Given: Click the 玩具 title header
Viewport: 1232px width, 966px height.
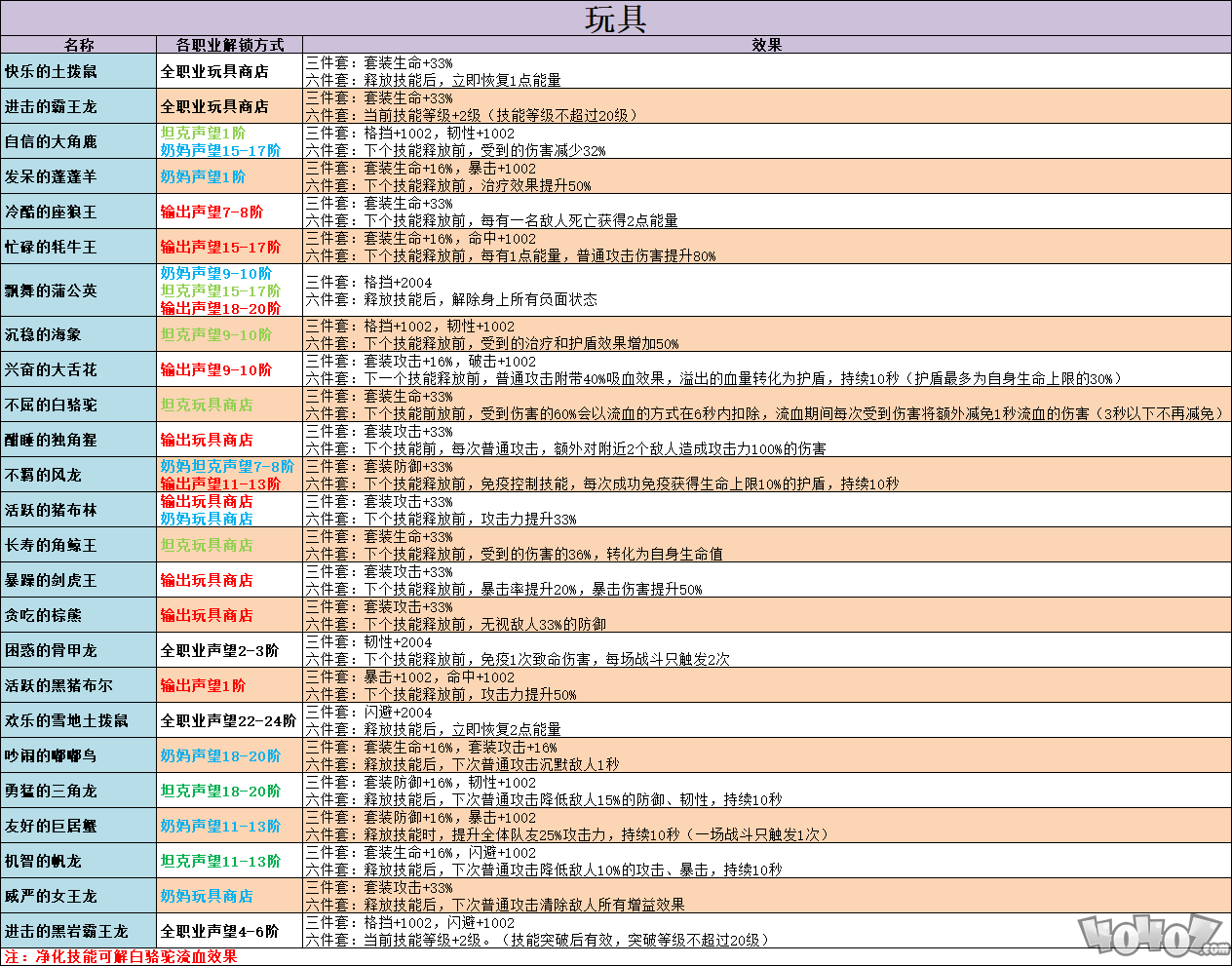Looking at the screenshot, I should tap(615, 19).
